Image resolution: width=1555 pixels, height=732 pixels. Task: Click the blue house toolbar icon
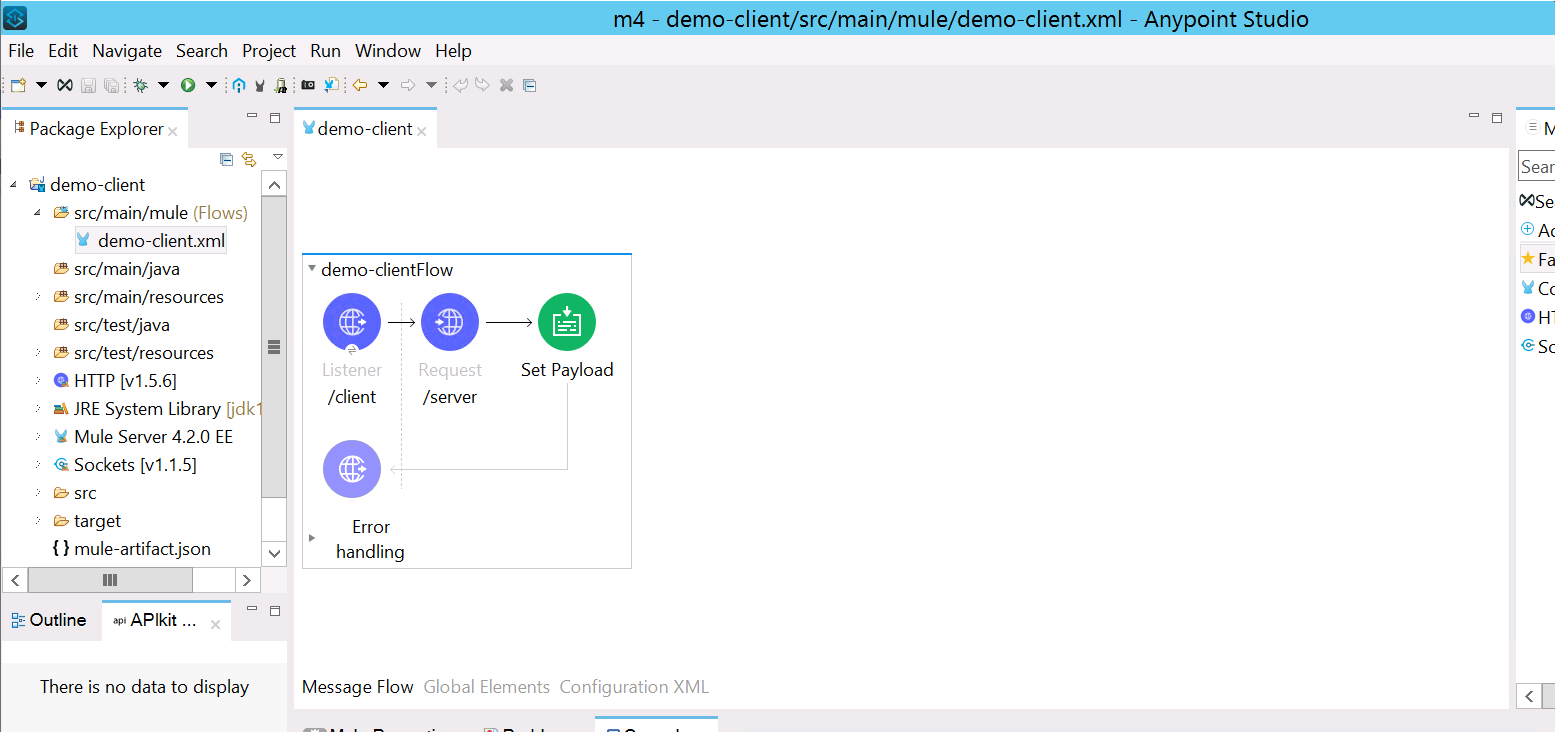239,86
